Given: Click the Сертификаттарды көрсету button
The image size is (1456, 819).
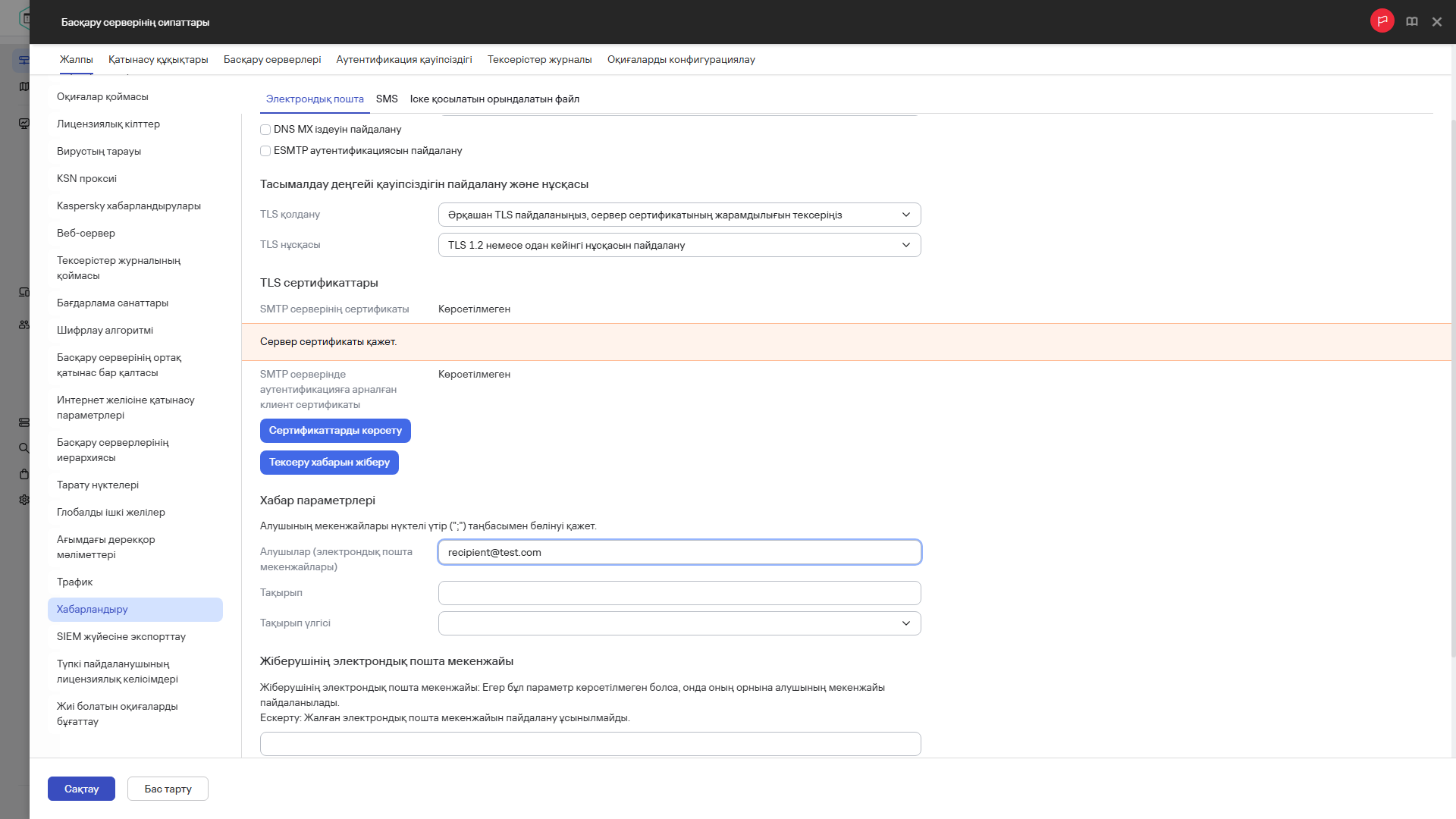Looking at the screenshot, I should coord(335,430).
